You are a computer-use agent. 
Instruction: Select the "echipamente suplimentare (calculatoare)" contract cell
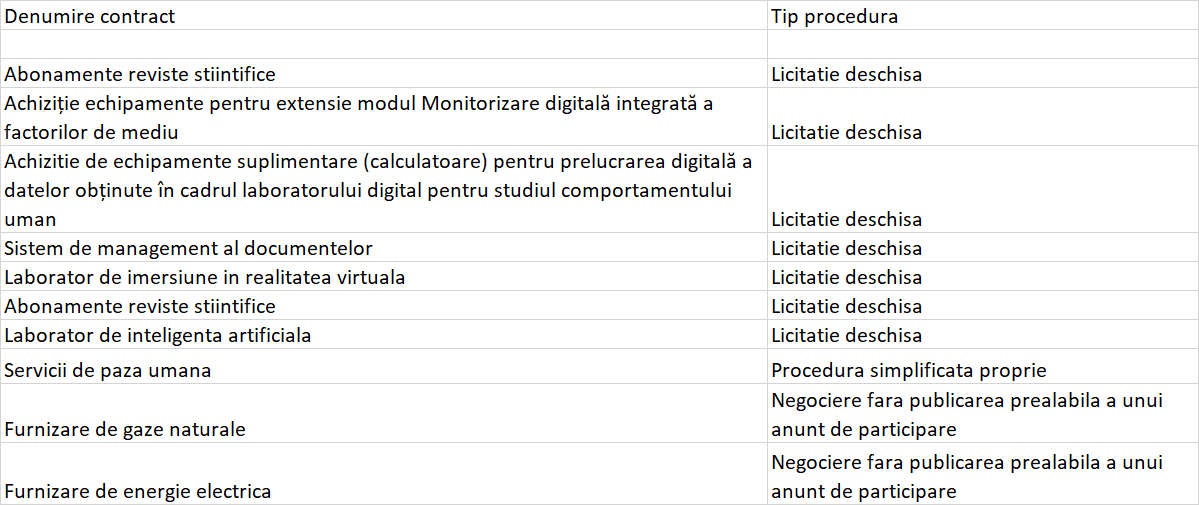[379, 190]
